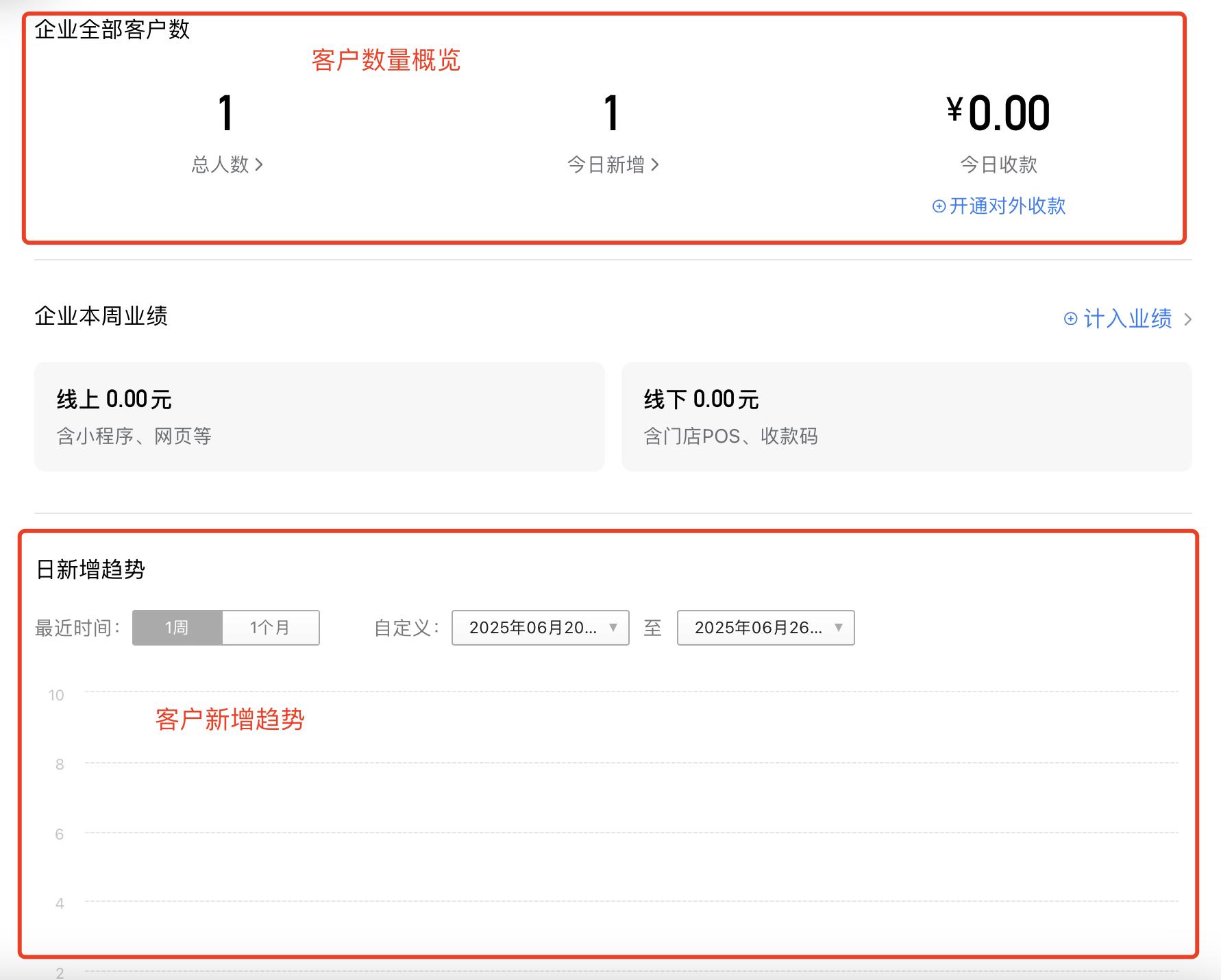The image size is (1221, 980).
Task: Open the start date dropdown showing 2025年06月20
Action: (x=540, y=627)
